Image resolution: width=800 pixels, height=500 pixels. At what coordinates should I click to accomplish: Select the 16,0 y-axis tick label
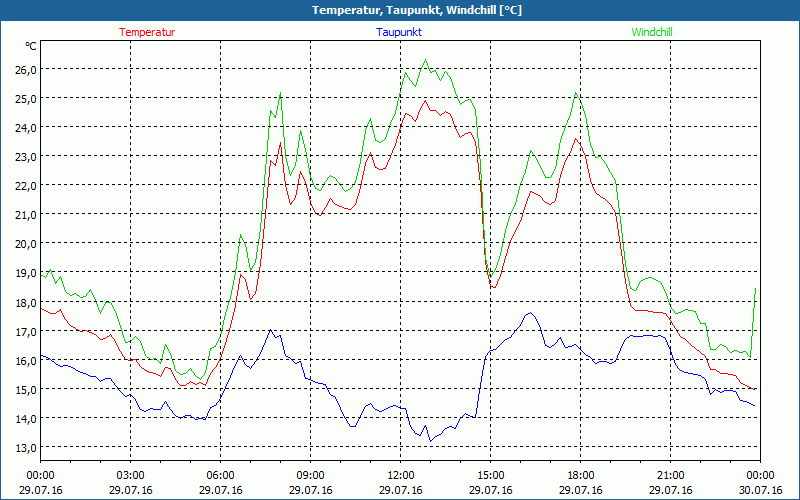(26, 361)
